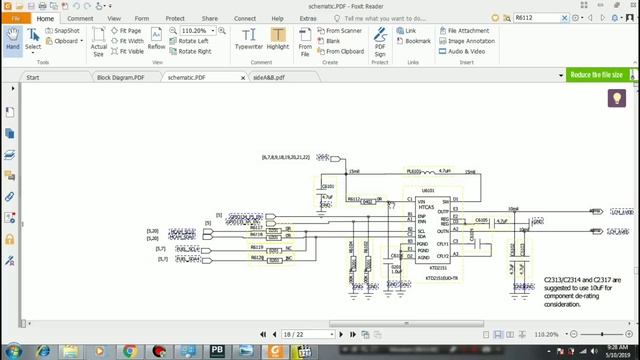Choose Fit Width view
Screen dimensions: 640x360
point(127,41)
